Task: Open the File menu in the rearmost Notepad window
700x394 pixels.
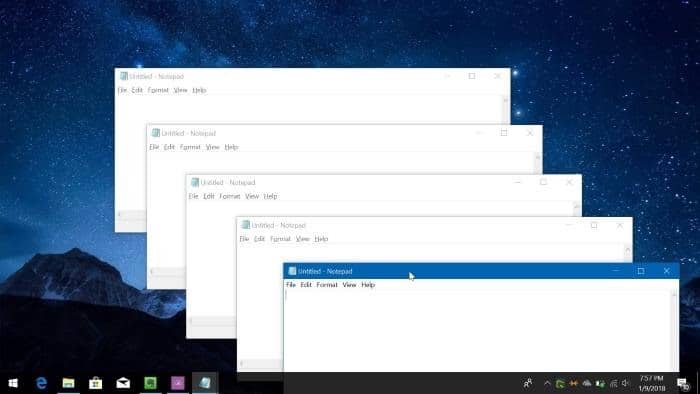Action: click(122, 90)
